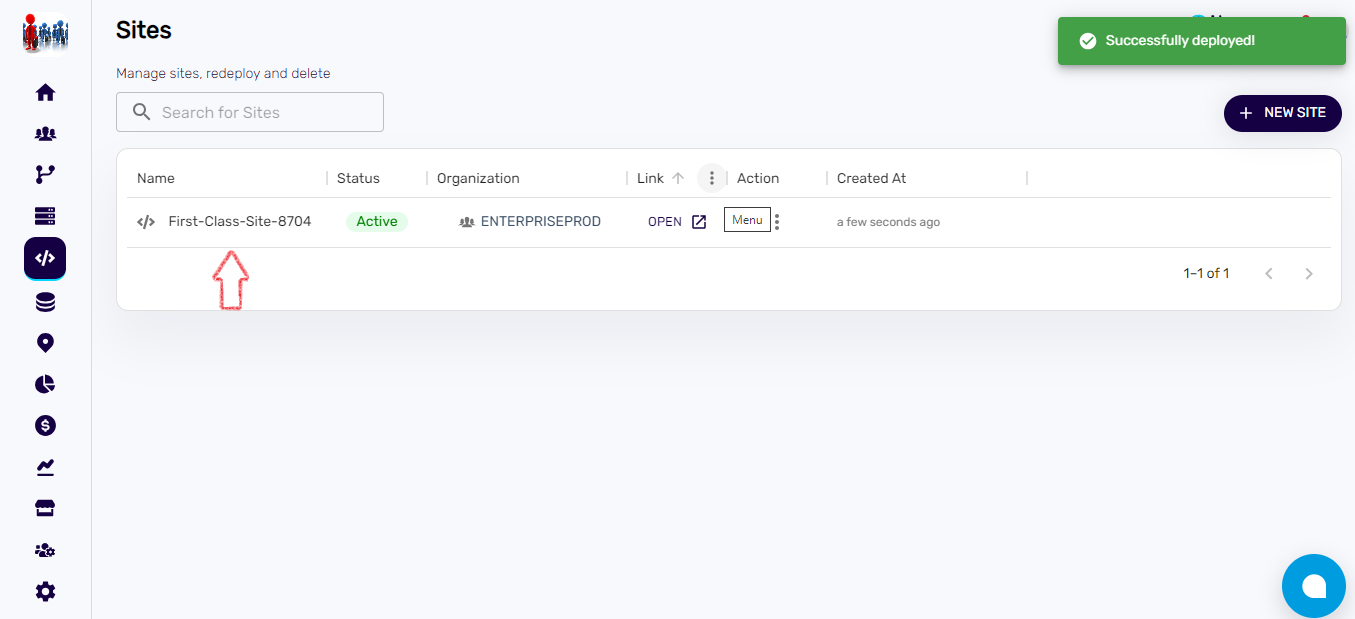Open the marketplace store sidebar icon
This screenshot has height=619, width=1355.
(45, 509)
